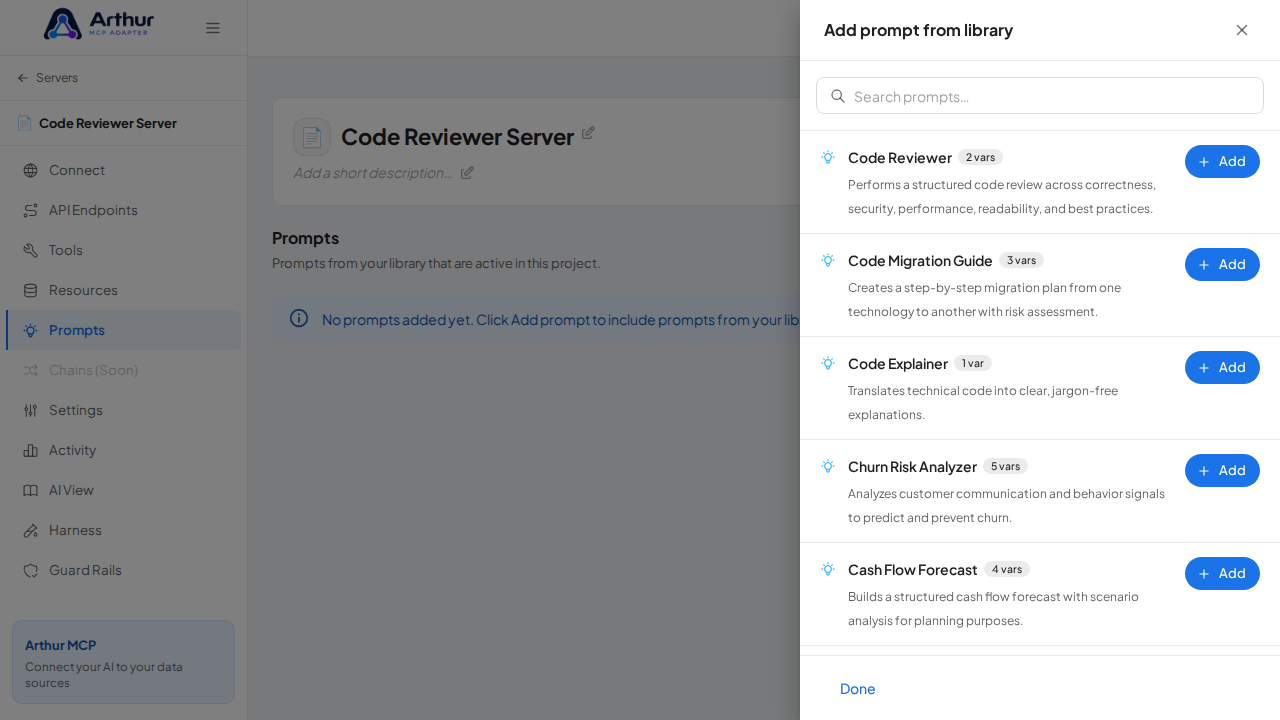Click the Code Migration Guide lightbulb icon

[x=828, y=260]
